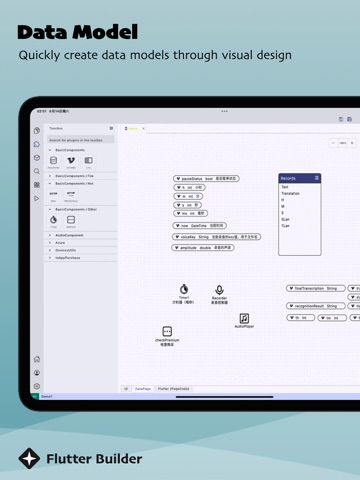This screenshot has width=360, height=480.
Task: Select the database DataModel component in toolbox
Action: pyautogui.click(x=54, y=162)
